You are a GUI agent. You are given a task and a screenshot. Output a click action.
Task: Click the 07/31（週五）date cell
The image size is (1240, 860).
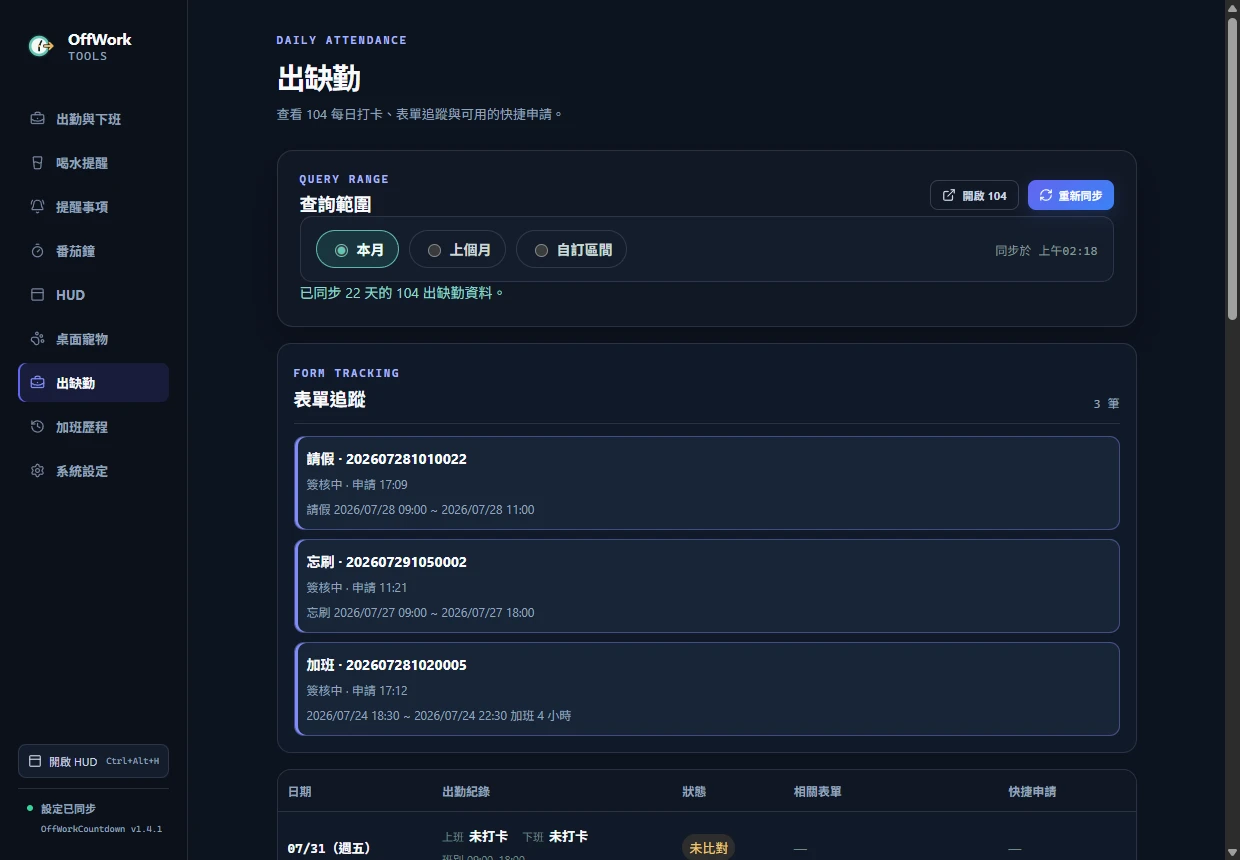coord(329,848)
